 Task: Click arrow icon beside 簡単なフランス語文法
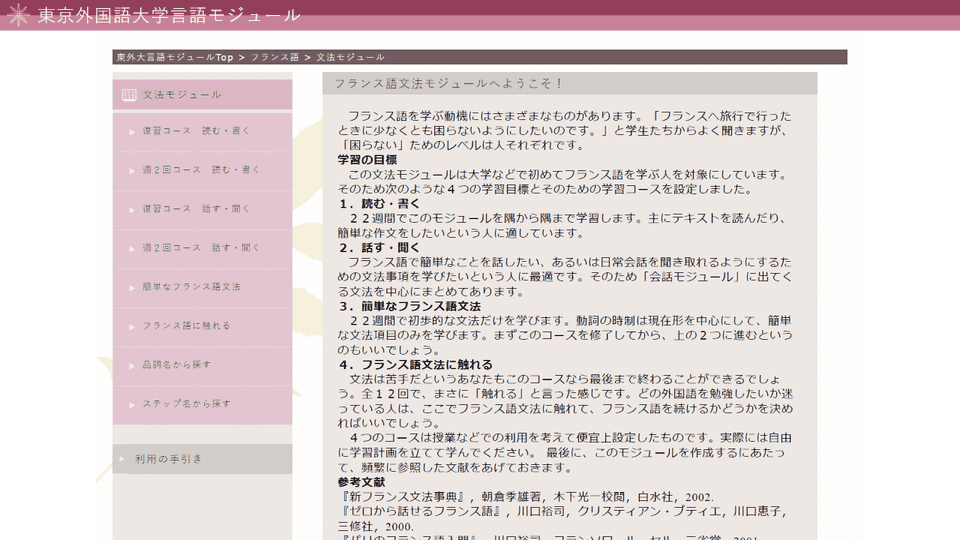[132, 288]
